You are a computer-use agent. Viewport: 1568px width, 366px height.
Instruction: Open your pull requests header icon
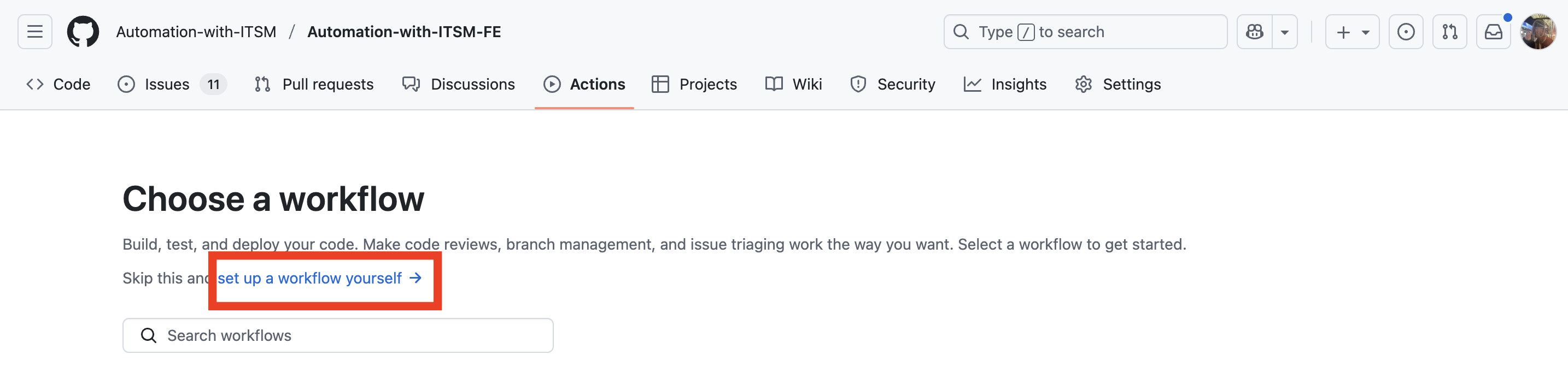point(1449,32)
